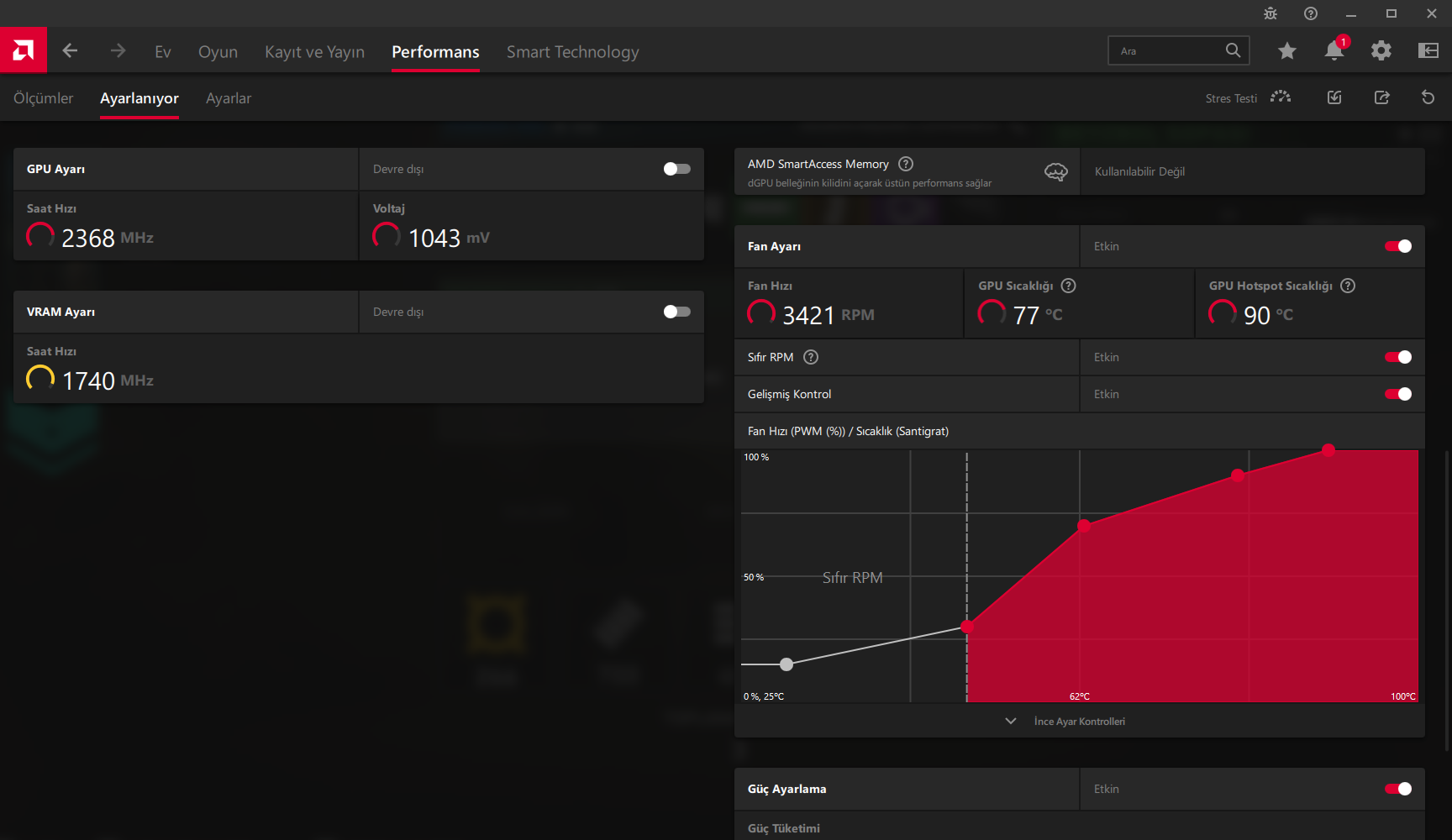This screenshot has width=1452, height=840.
Task: Open the help question mark in title bar
Action: tap(1311, 13)
